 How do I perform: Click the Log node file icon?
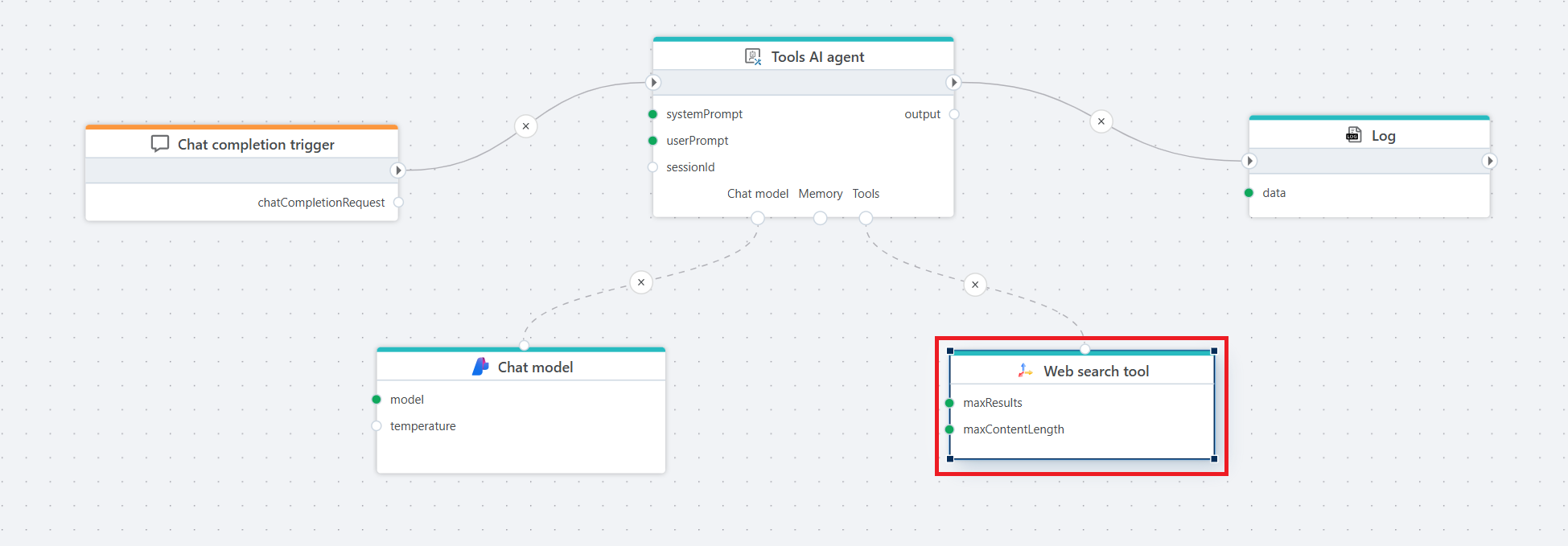pos(1354,135)
